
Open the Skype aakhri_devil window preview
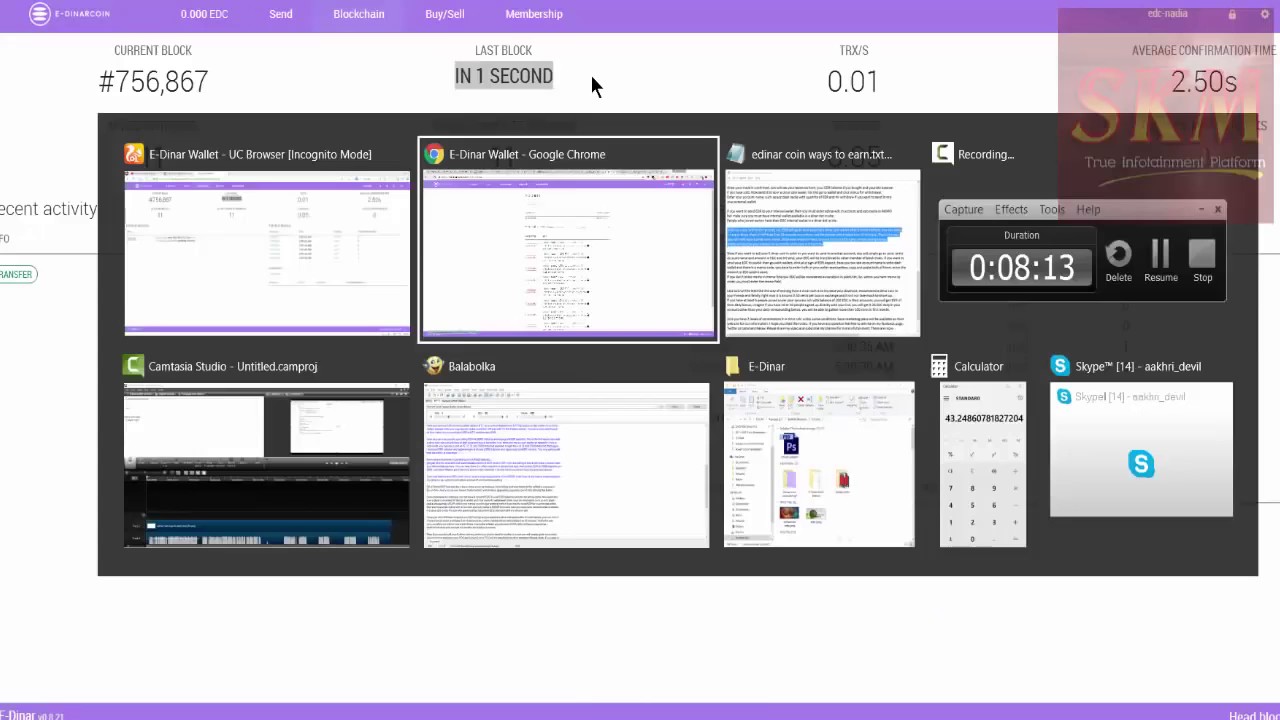click(x=1141, y=450)
